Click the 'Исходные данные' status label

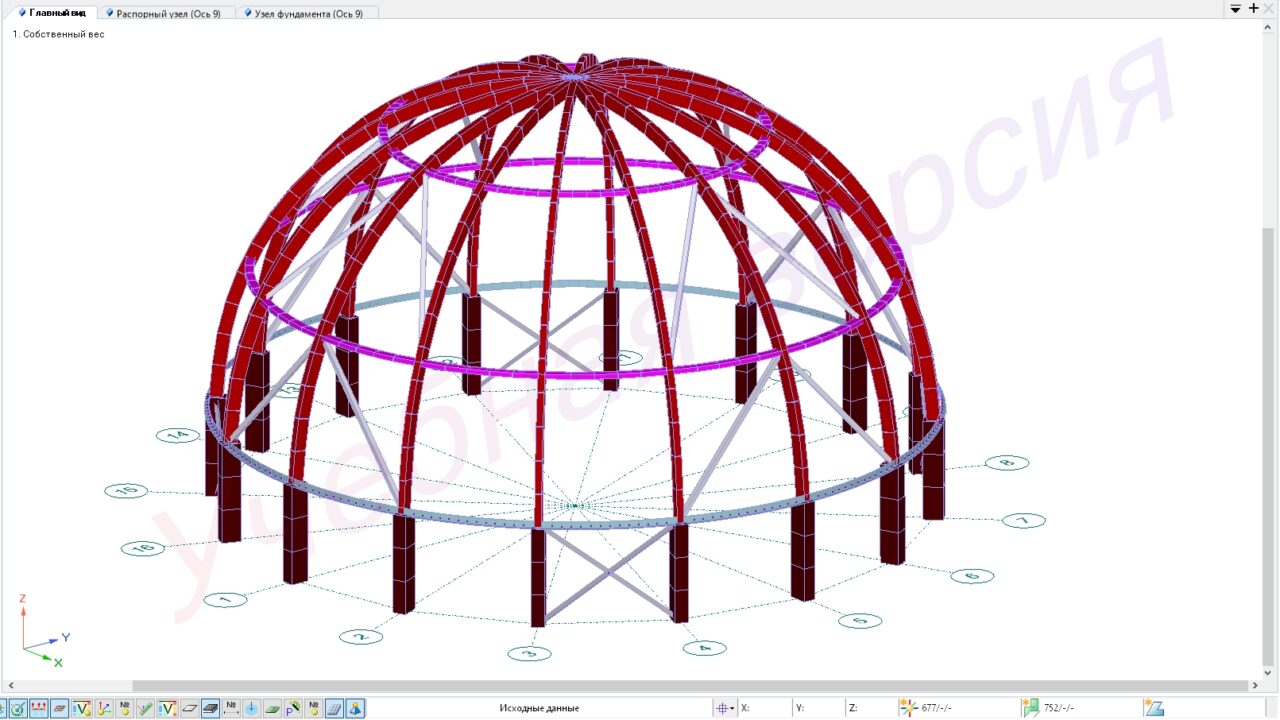pyautogui.click(x=539, y=708)
